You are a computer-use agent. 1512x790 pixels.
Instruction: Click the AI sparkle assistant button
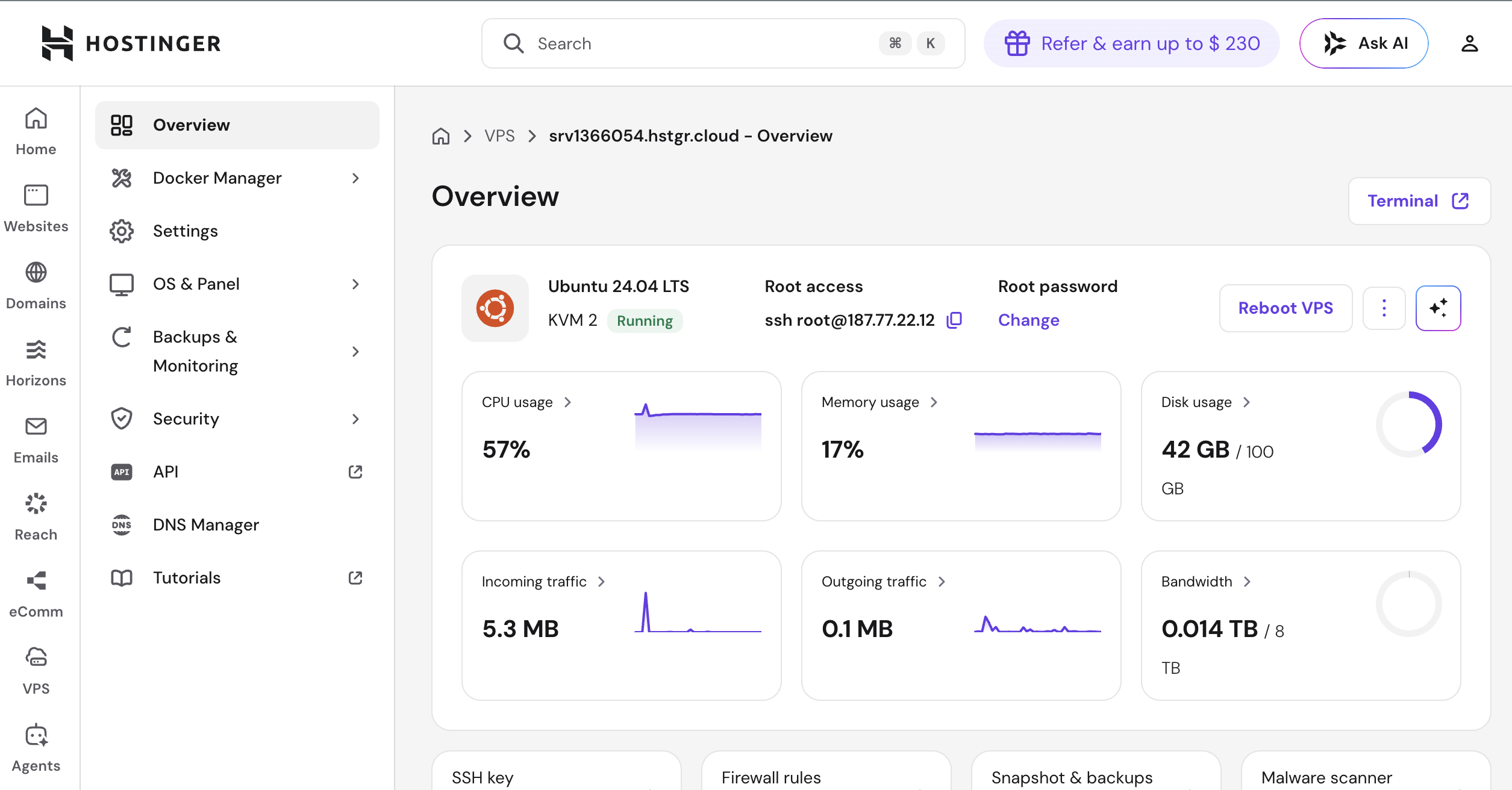click(x=1439, y=308)
